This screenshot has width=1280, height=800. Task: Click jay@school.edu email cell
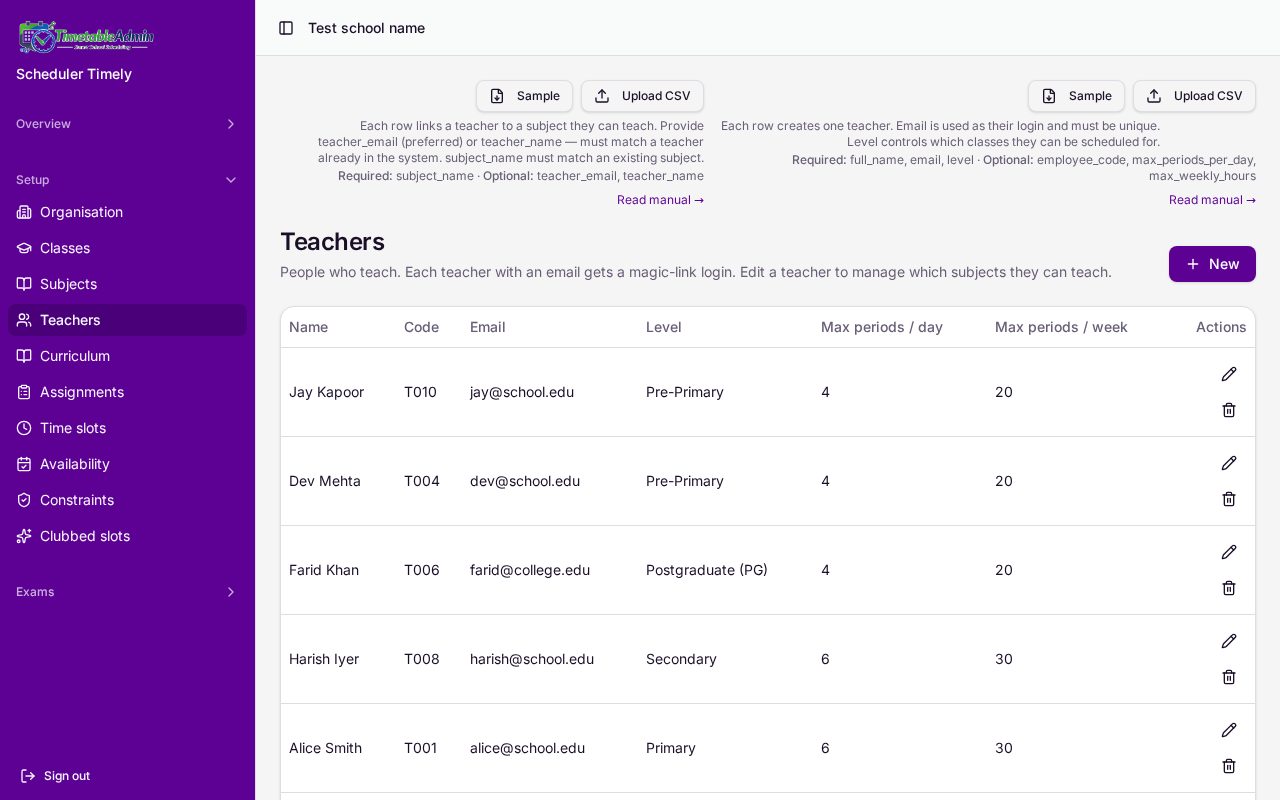[522, 392]
